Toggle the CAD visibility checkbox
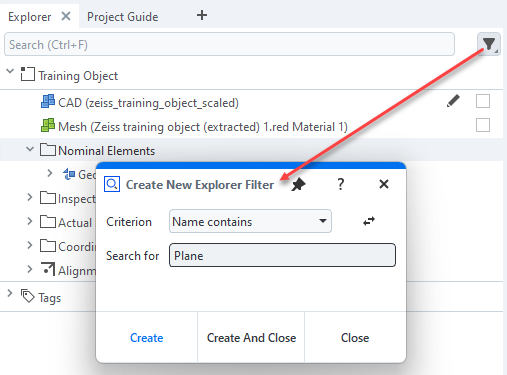The image size is (507, 375). point(483,101)
